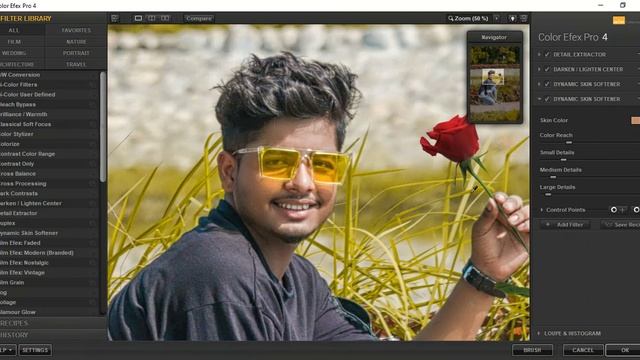The image size is (640, 360).
Task: Expand the Control Points section
Action: [x=542, y=210]
